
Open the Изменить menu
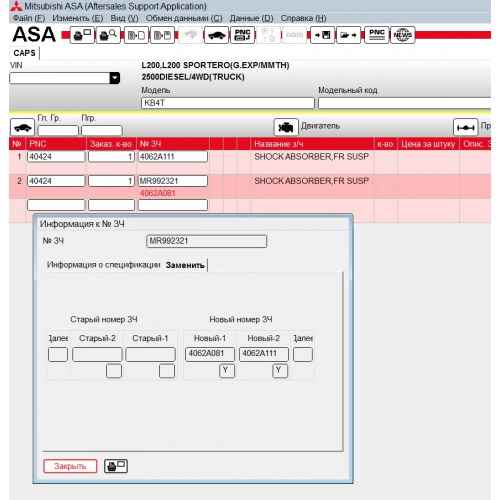tap(78, 18)
